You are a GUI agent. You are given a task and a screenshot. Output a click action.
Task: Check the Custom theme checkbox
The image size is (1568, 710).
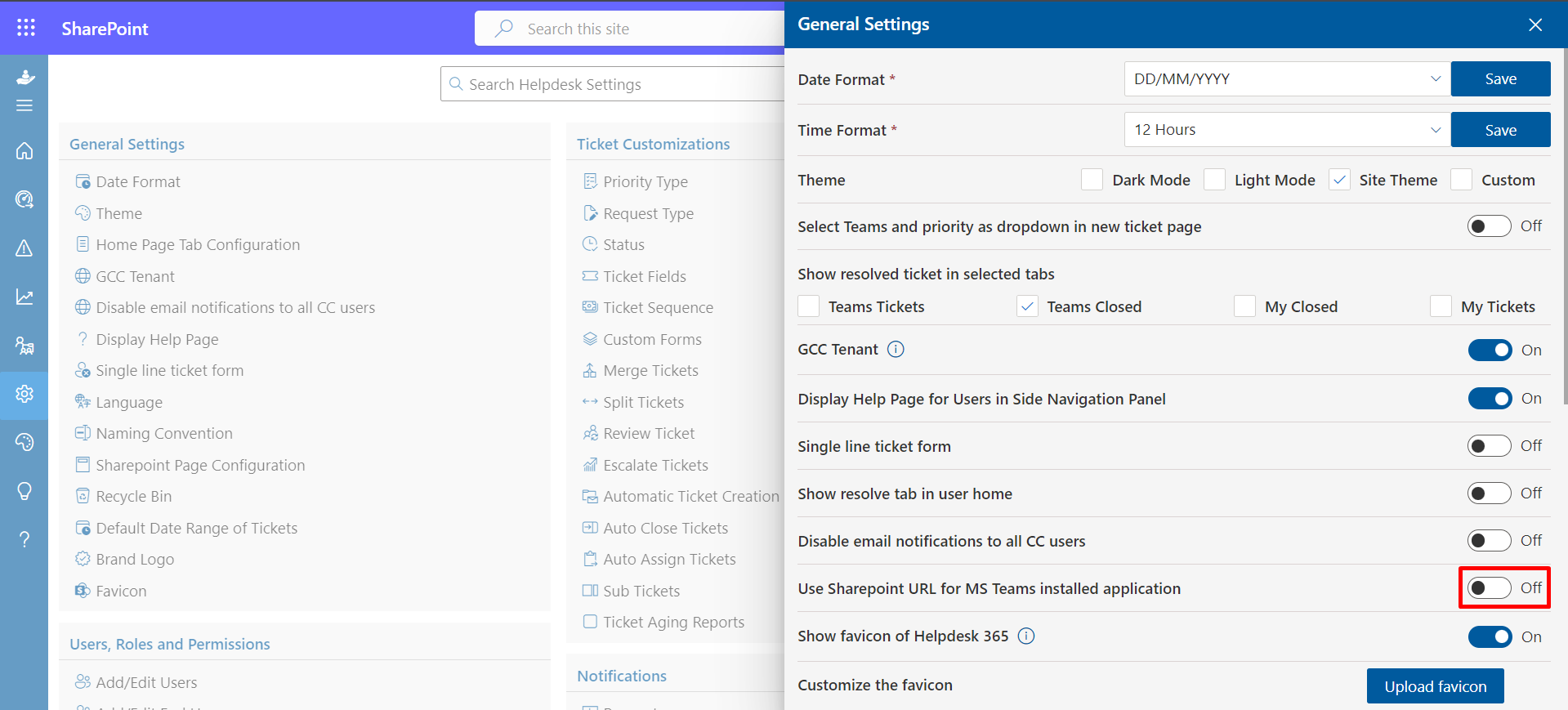1461,180
